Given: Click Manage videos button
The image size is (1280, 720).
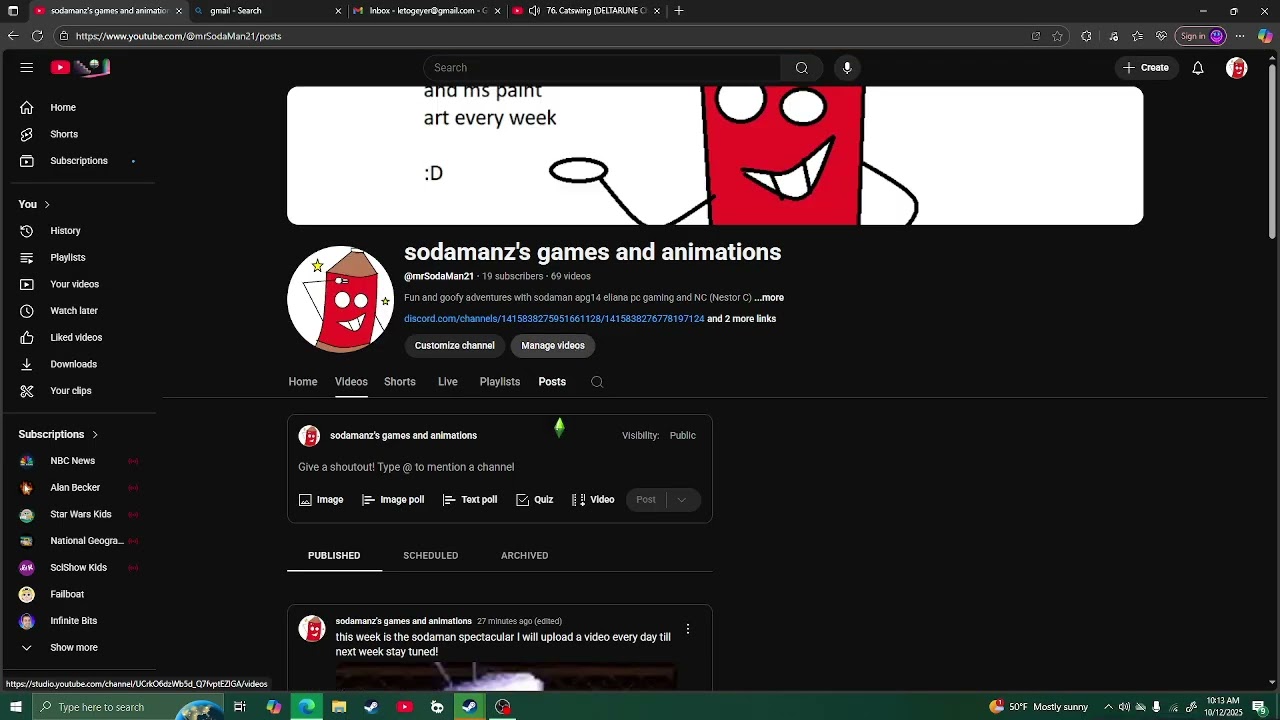Looking at the screenshot, I should [x=553, y=346].
